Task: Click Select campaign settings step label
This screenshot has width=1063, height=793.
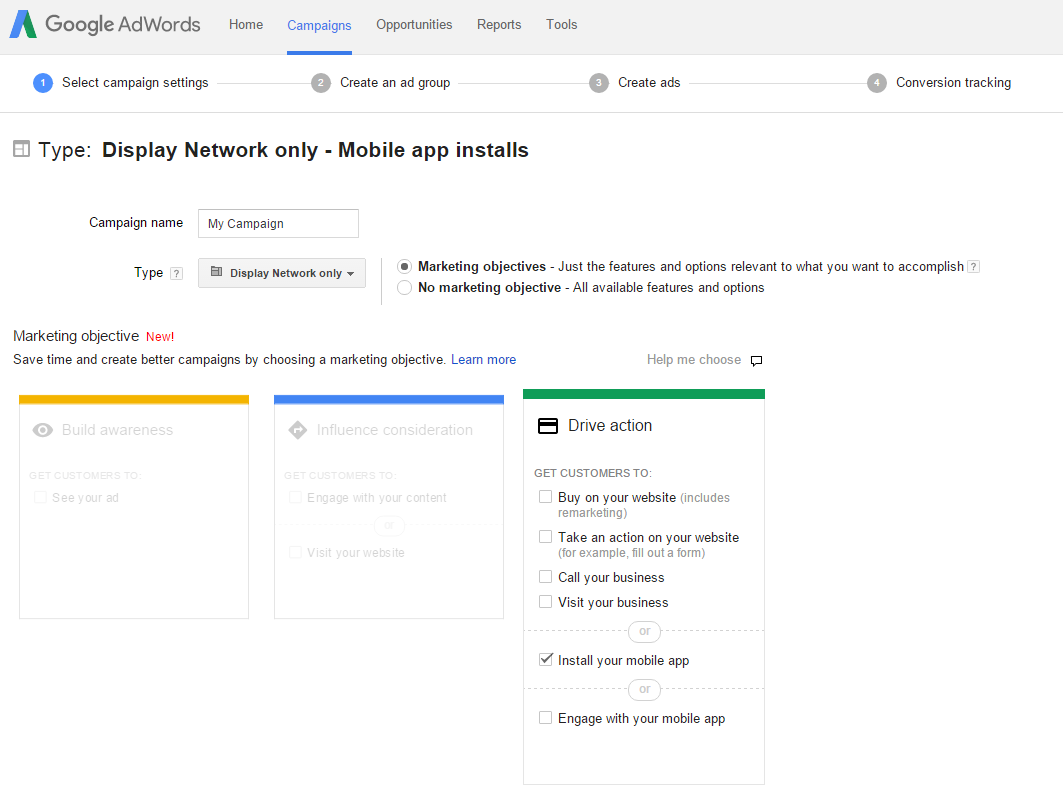Action: point(135,83)
